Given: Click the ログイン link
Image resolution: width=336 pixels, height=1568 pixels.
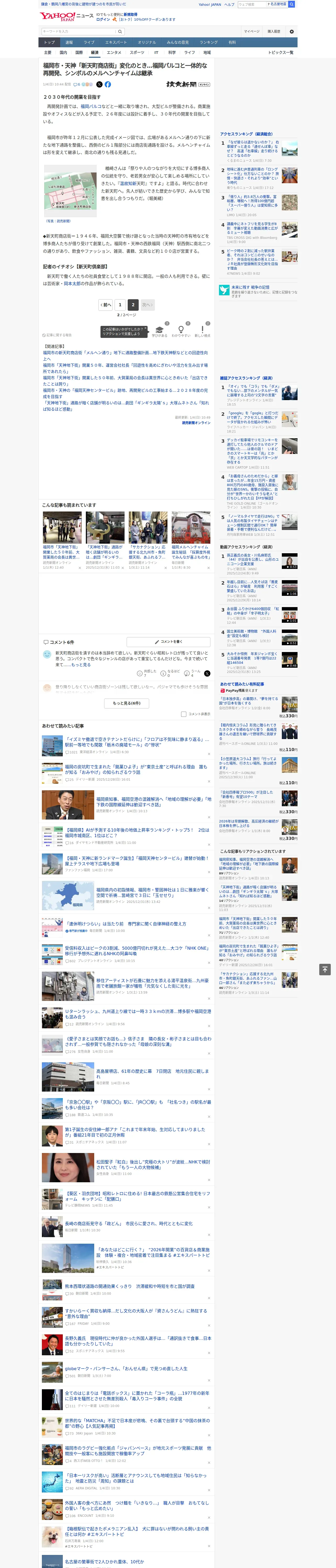Looking at the screenshot, I should 103,20.
